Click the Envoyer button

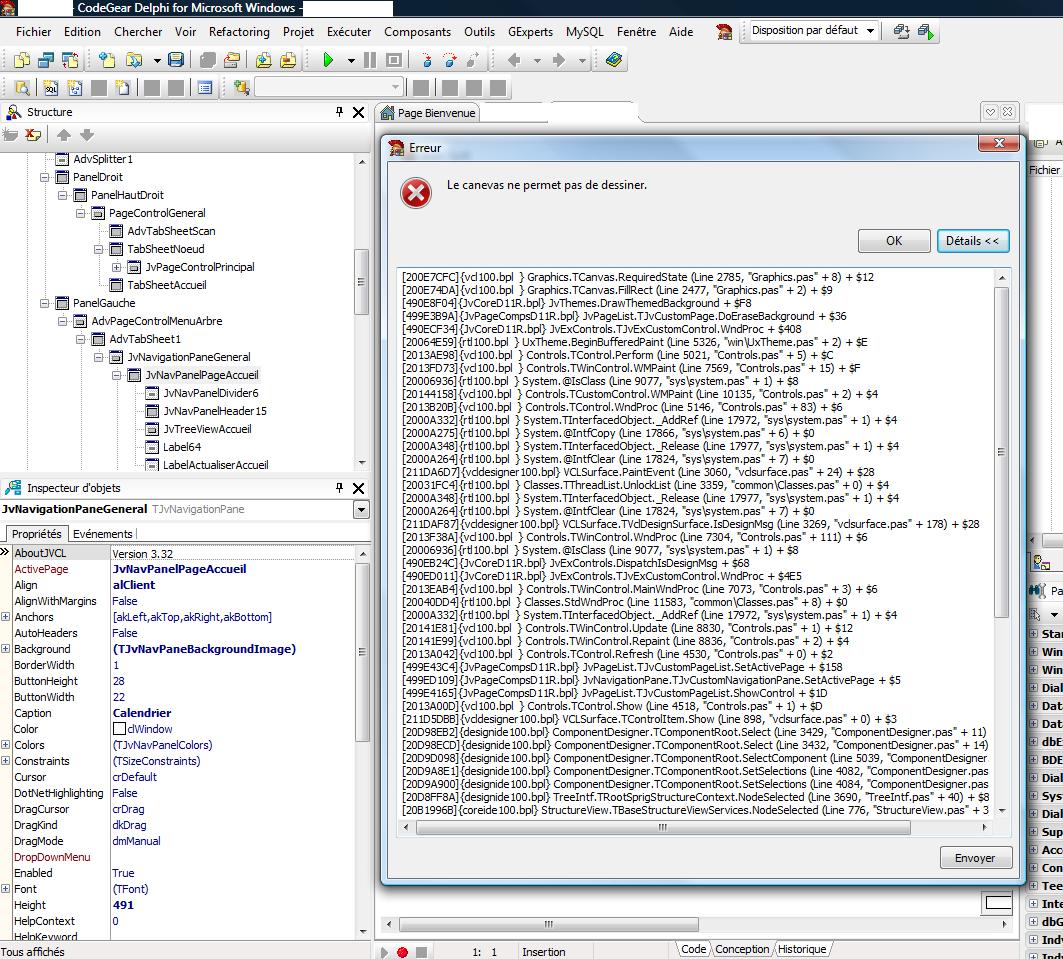point(975,858)
